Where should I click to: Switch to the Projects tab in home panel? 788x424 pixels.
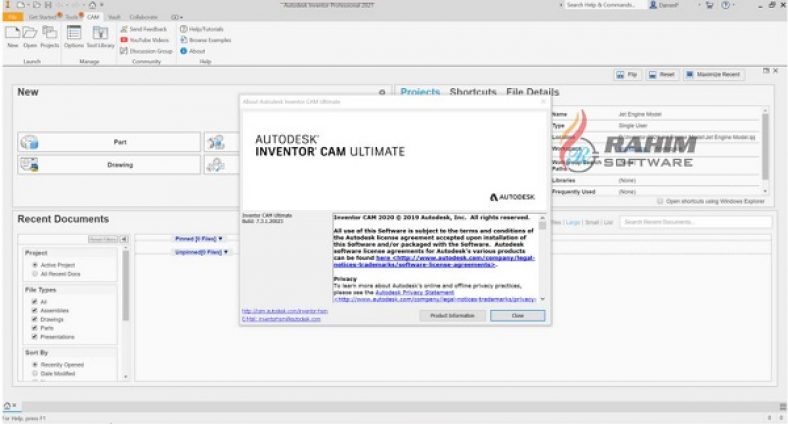[420, 92]
